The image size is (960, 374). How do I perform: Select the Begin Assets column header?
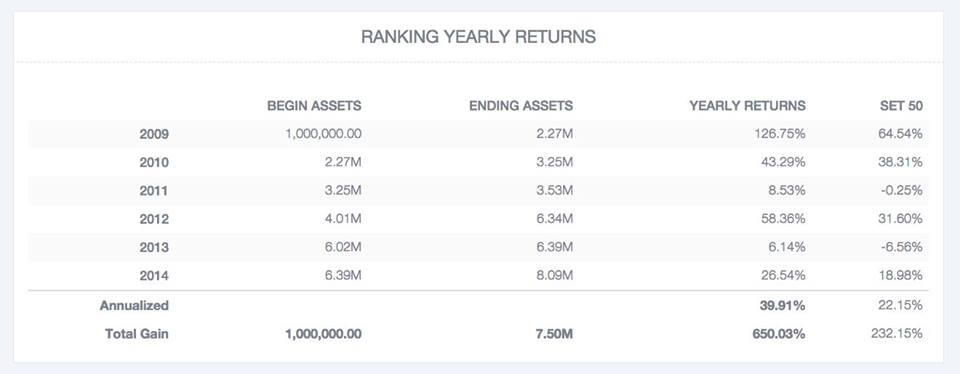pyautogui.click(x=314, y=106)
